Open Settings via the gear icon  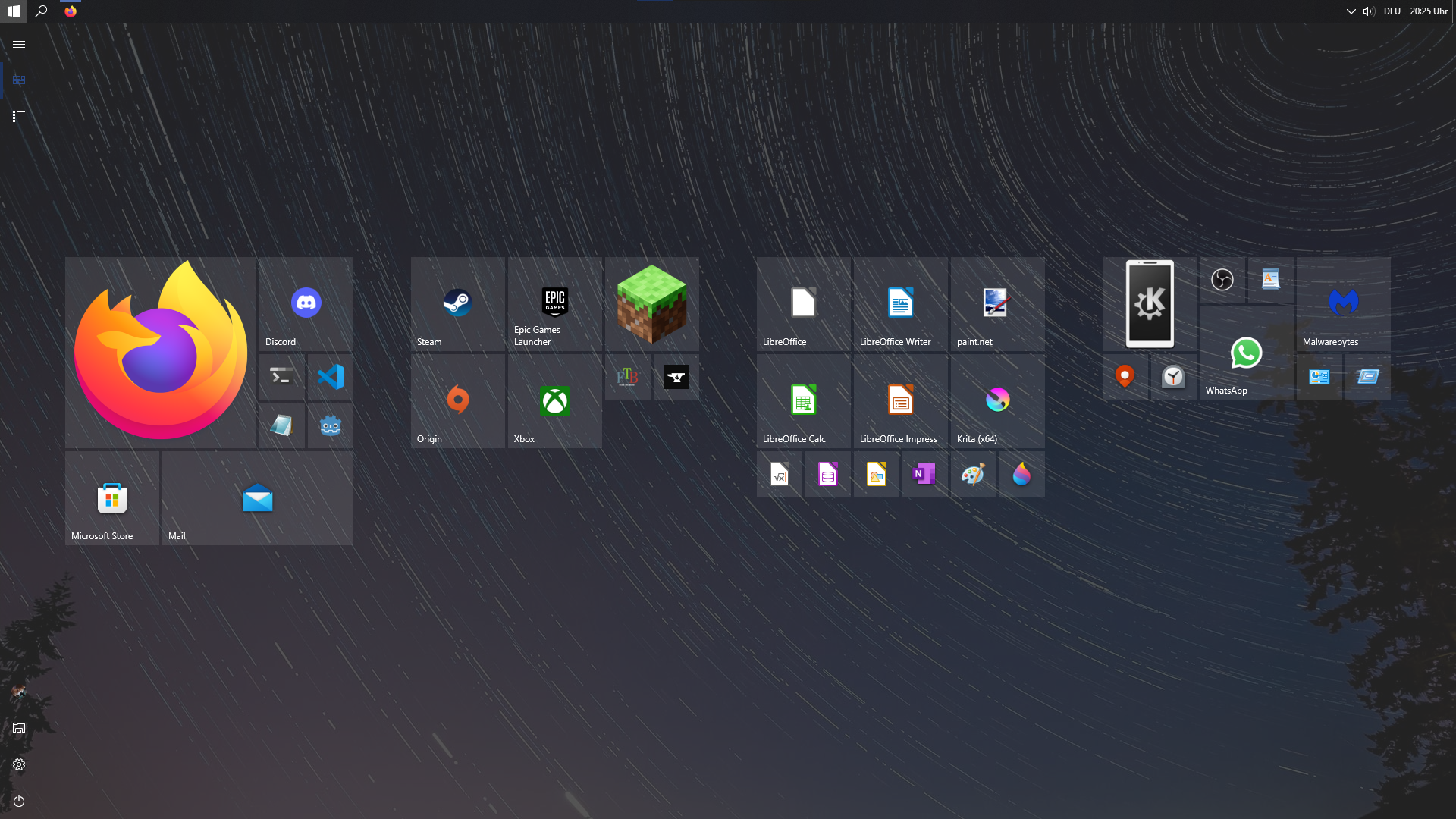click(x=19, y=764)
